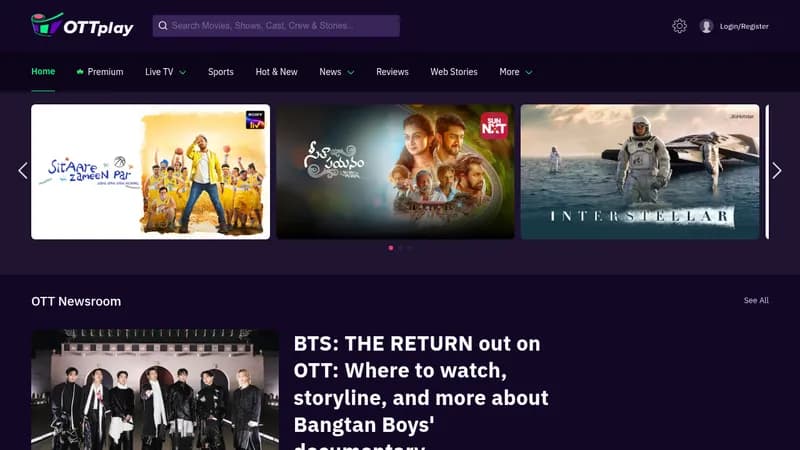Expand the Live TV chevron

[183, 72]
